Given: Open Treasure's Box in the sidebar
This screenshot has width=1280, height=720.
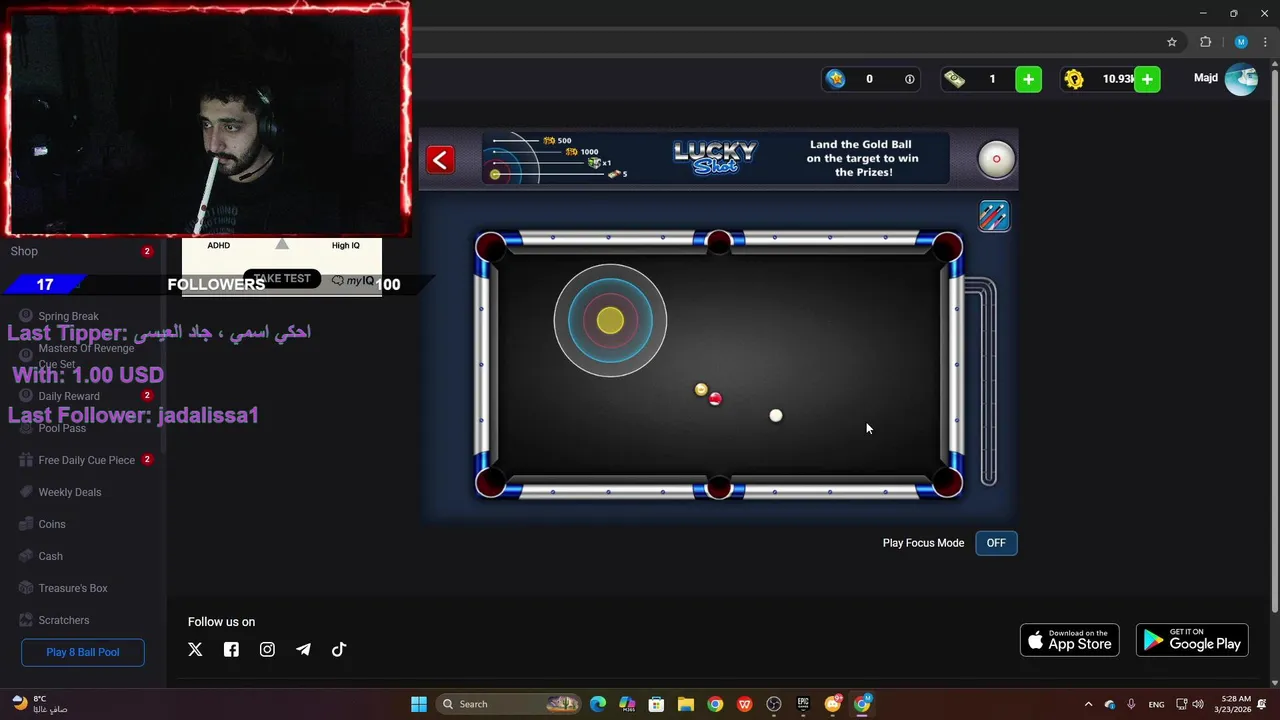Looking at the screenshot, I should 72,588.
